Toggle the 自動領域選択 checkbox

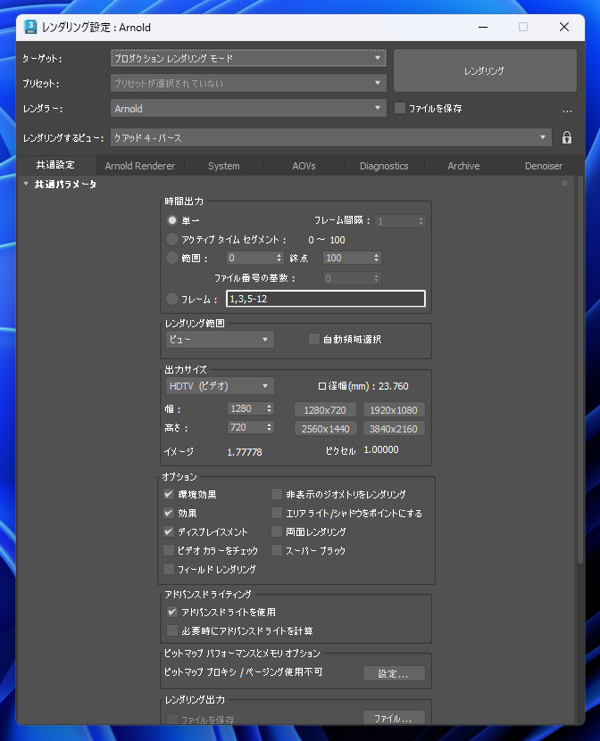[314, 339]
